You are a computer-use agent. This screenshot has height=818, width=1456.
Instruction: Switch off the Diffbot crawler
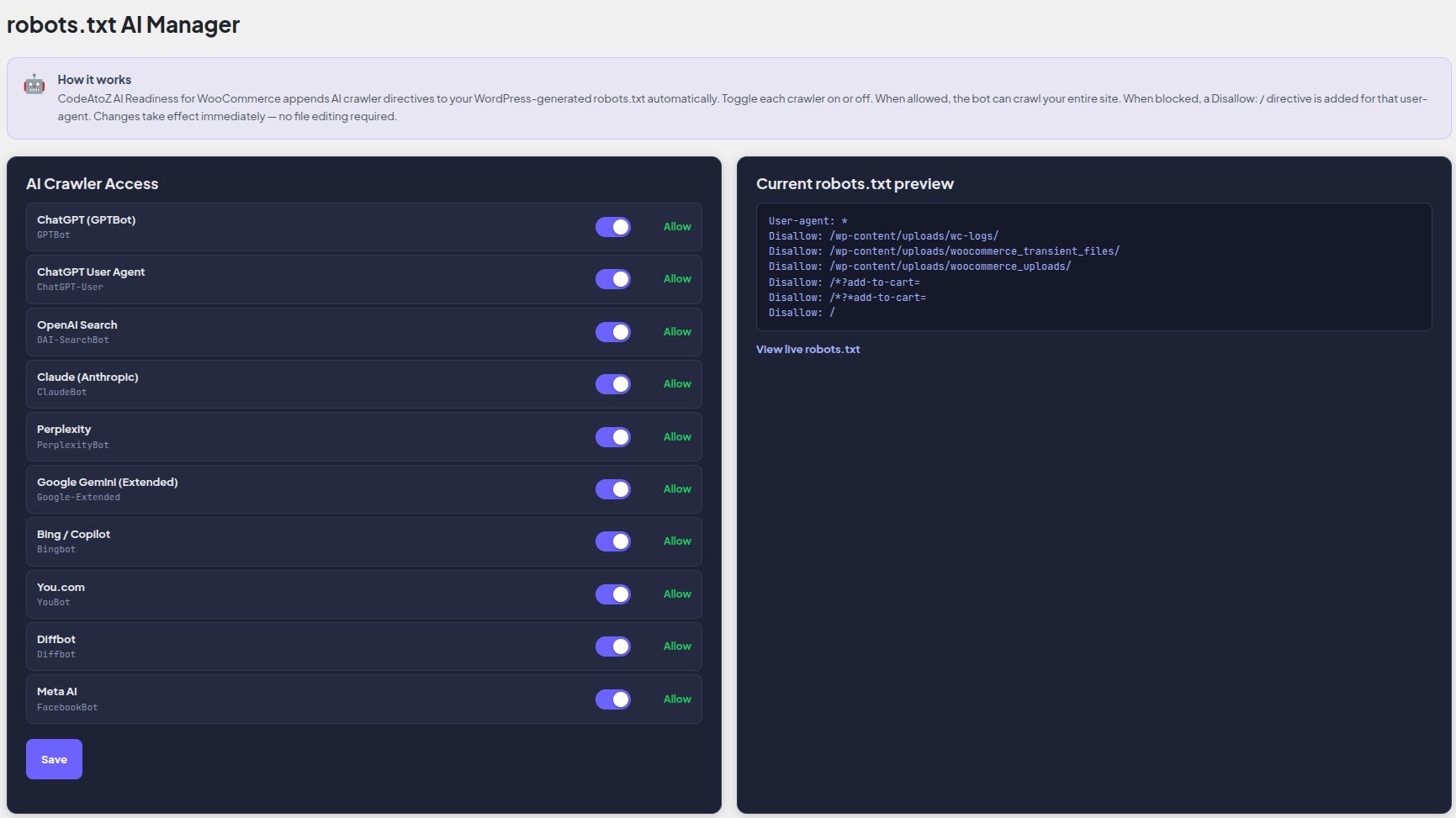[x=613, y=646]
